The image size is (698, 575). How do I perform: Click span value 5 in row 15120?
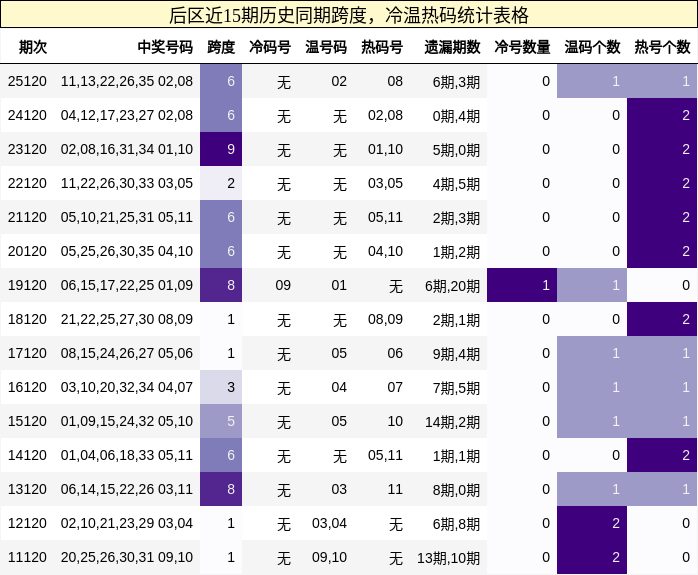click(x=221, y=421)
